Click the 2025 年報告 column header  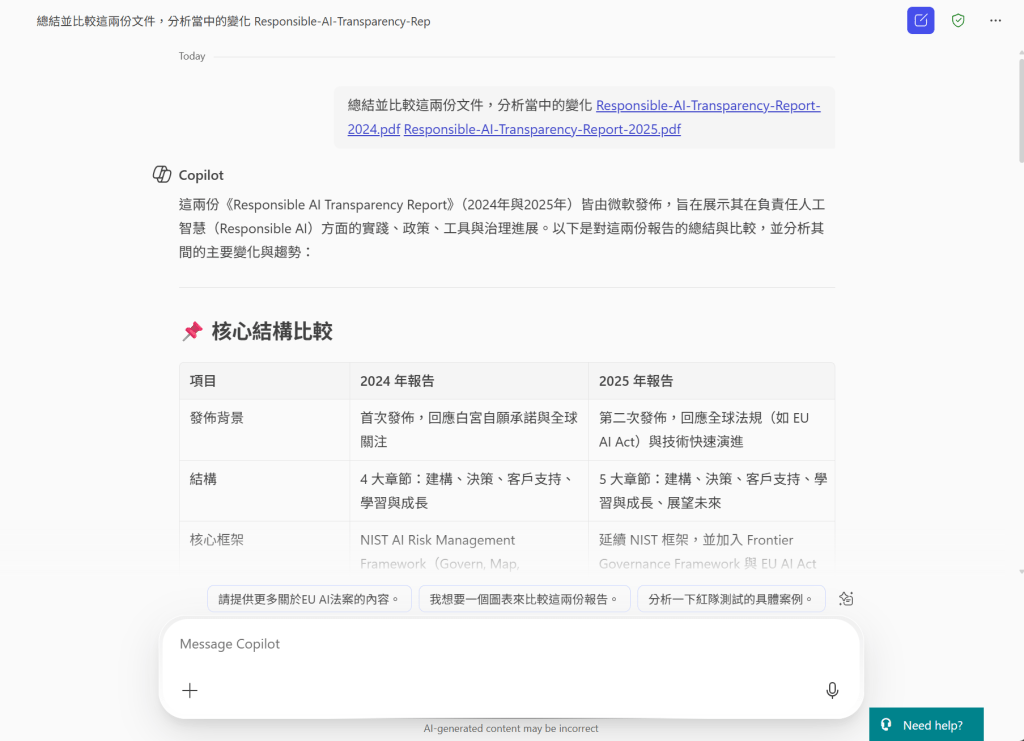tap(636, 381)
